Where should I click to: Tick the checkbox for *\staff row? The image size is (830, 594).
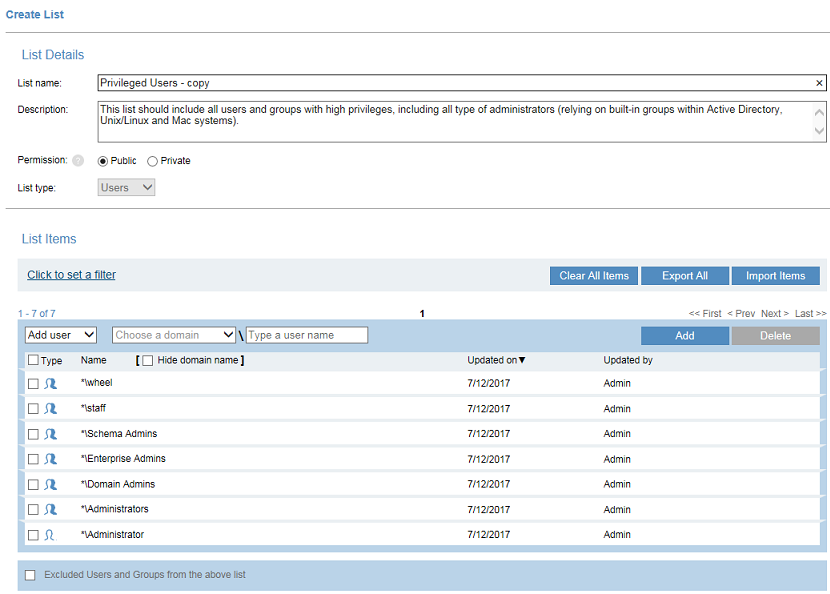click(x=33, y=409)
